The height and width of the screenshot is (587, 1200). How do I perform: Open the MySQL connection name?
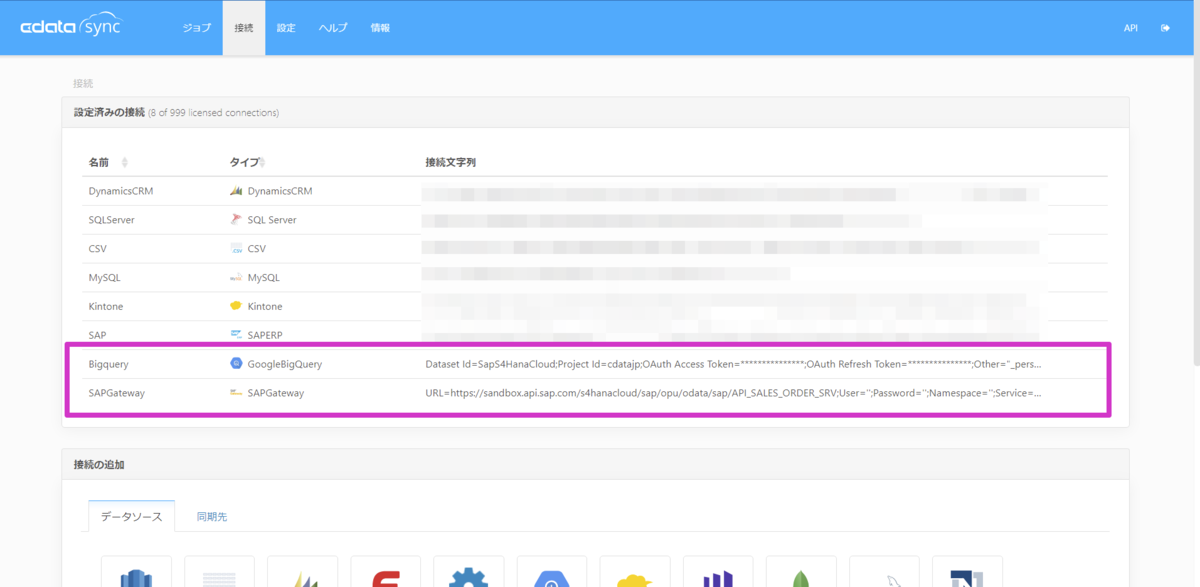tap(104, 277)
